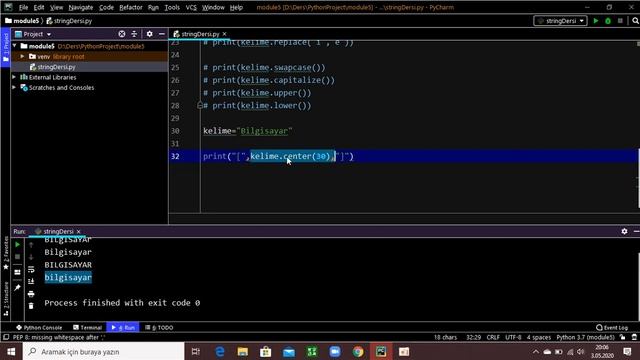Select the 4: Run tool tab
Screen dimensions: 640x360
(x=123, y=327)
